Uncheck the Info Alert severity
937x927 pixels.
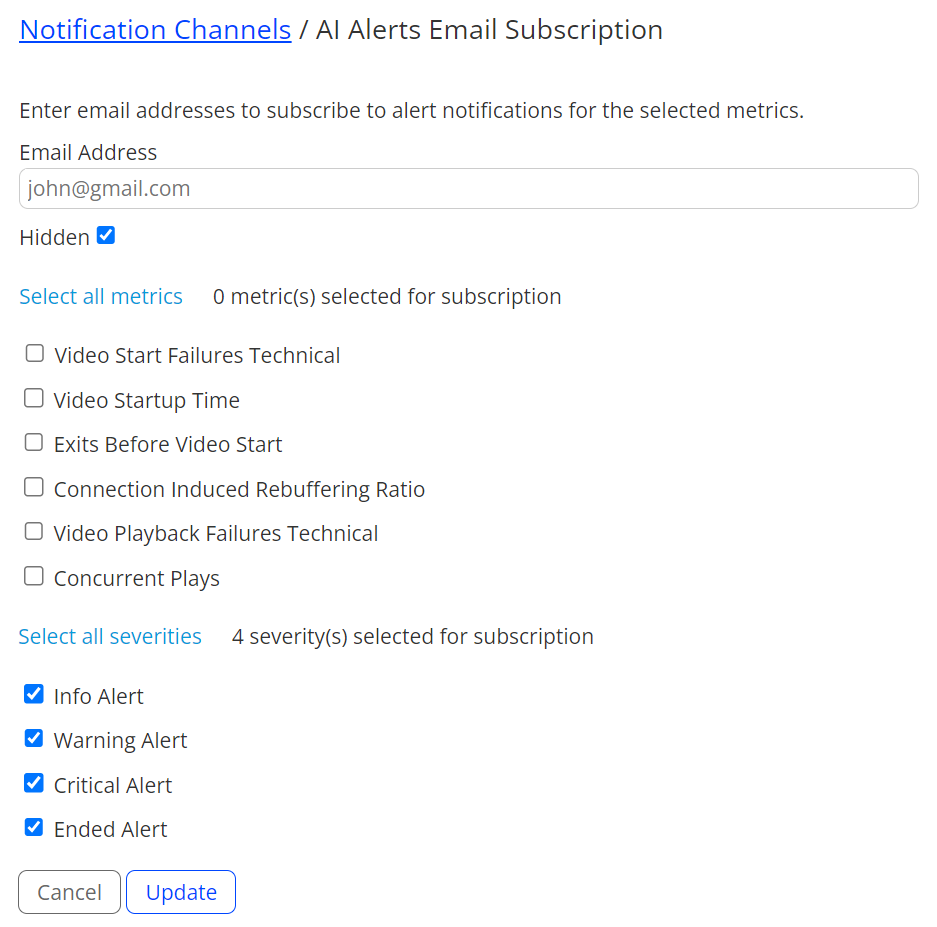33,694
